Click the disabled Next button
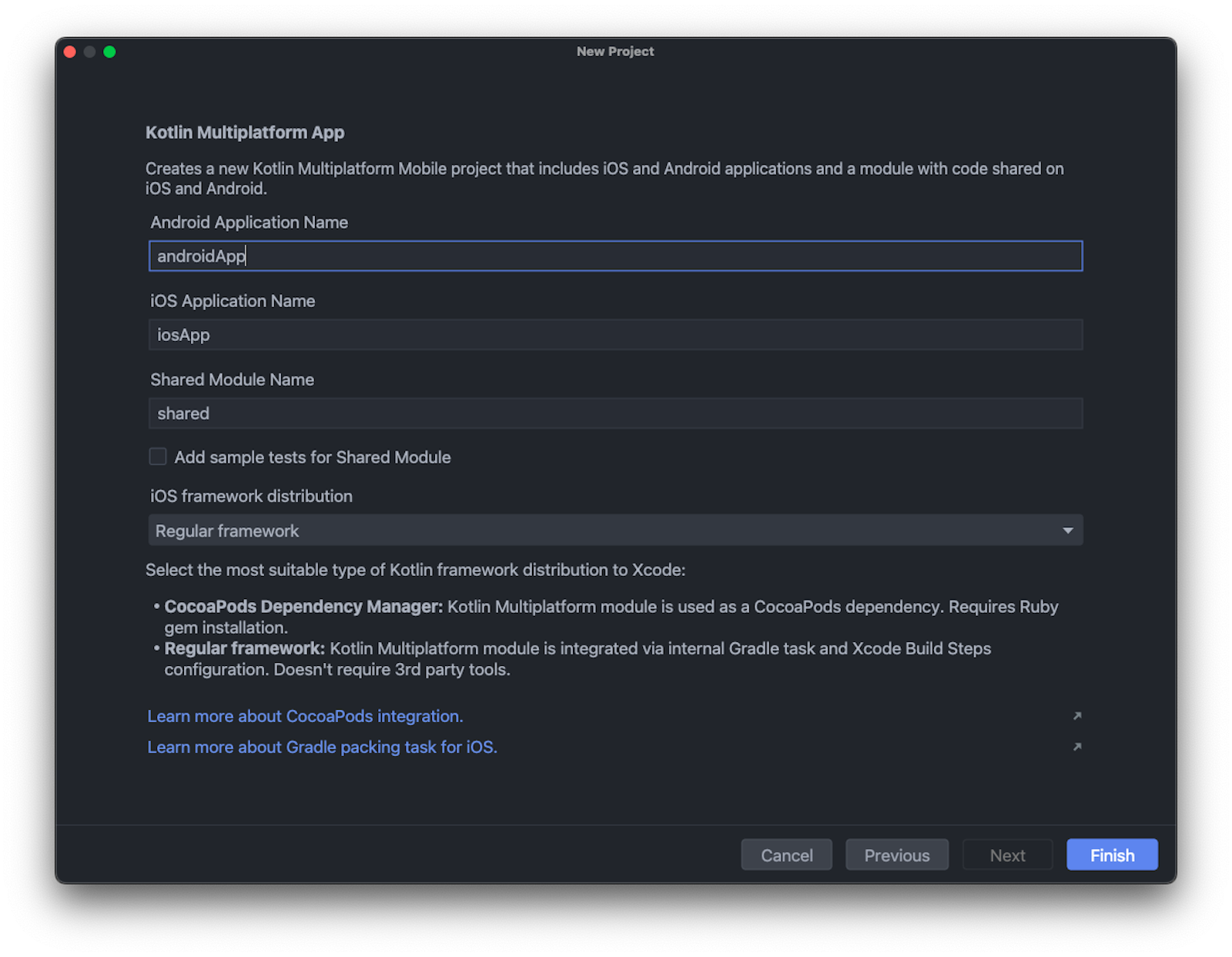Viewport: 1232px width, 957px height. click(x=1007, y=855)
